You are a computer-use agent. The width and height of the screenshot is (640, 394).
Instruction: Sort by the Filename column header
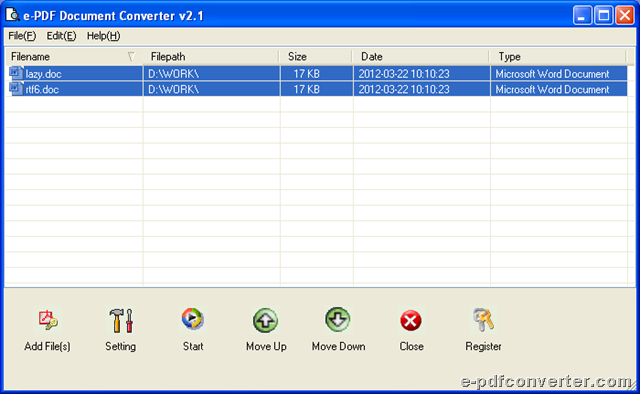tap(74, 56)
